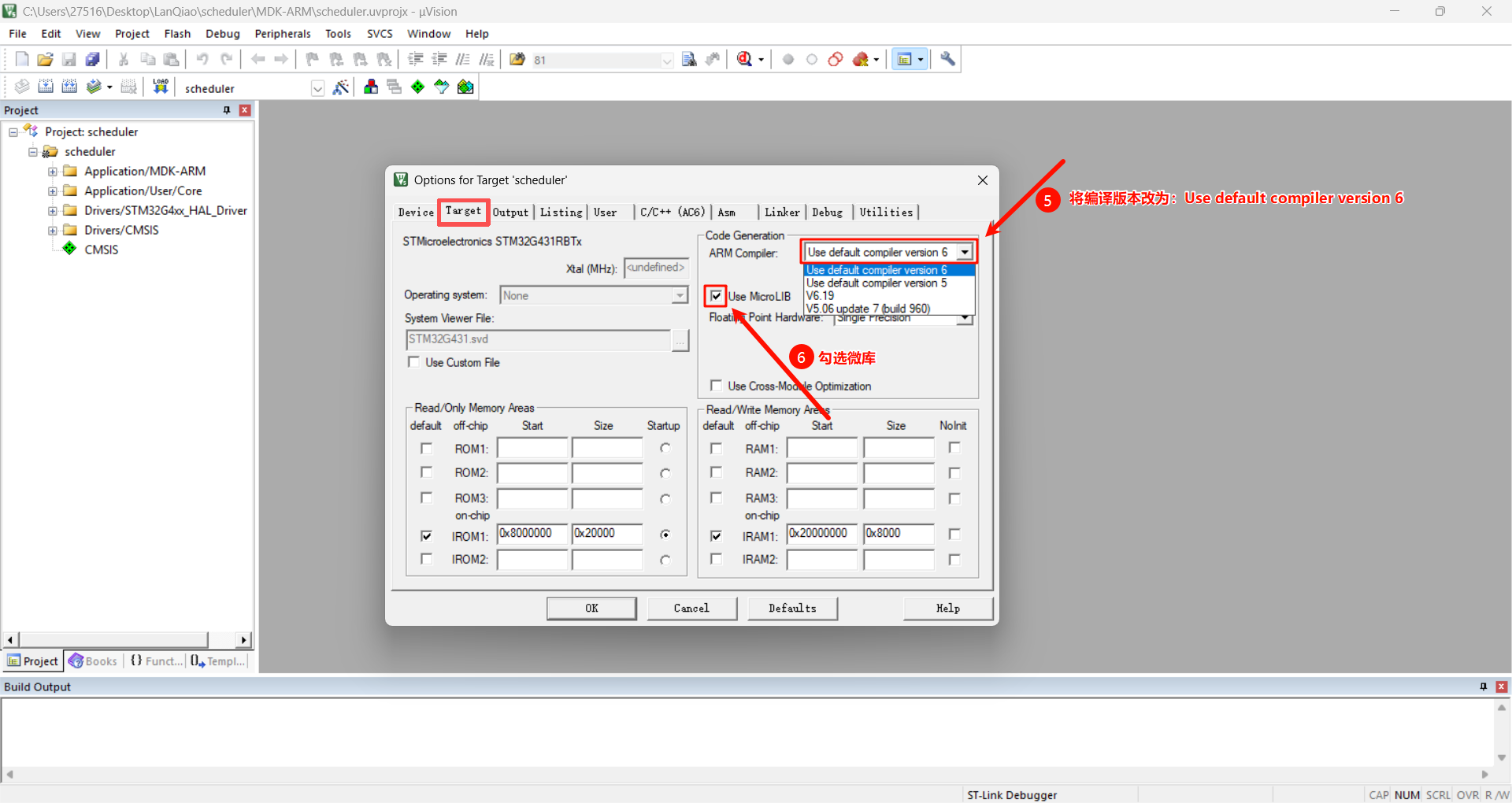Click the Open file toolbar icon
This screenshot has height=803, width=1512.
pyautogui.click(x=45, y=60)
